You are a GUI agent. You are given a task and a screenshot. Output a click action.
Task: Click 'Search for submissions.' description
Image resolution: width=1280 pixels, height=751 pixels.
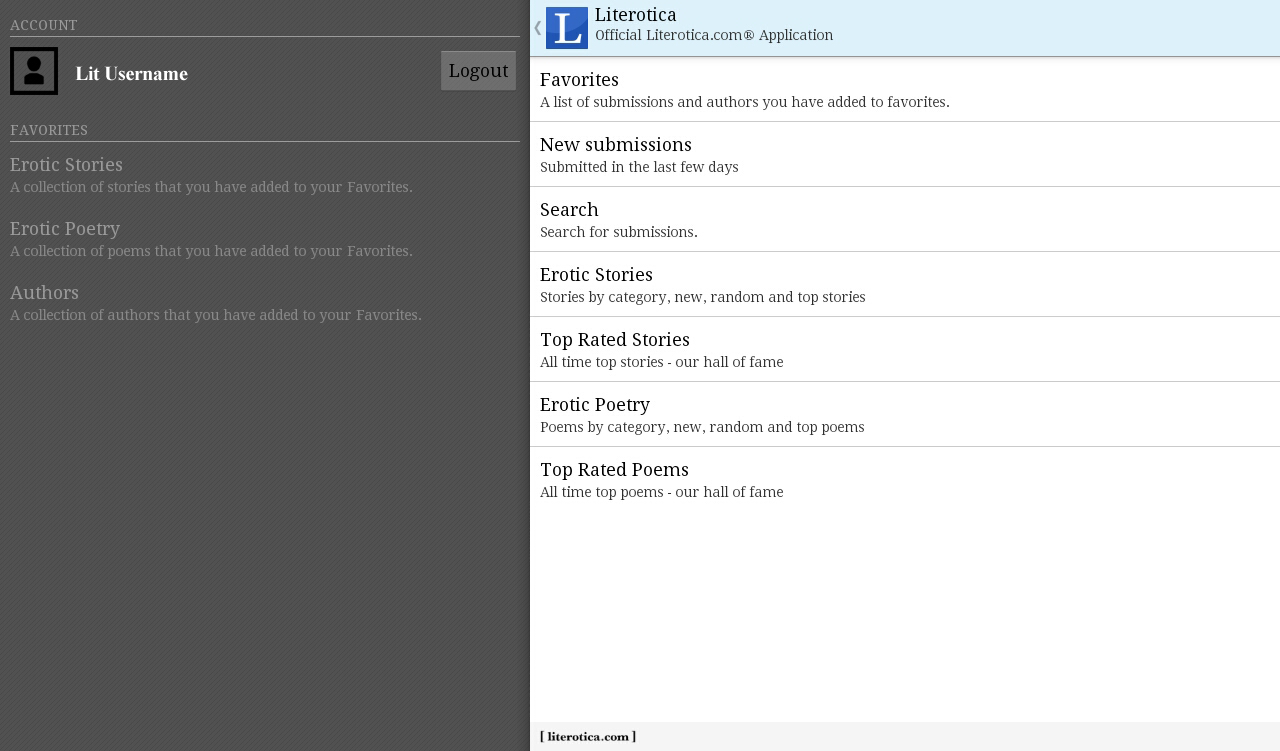619,232
